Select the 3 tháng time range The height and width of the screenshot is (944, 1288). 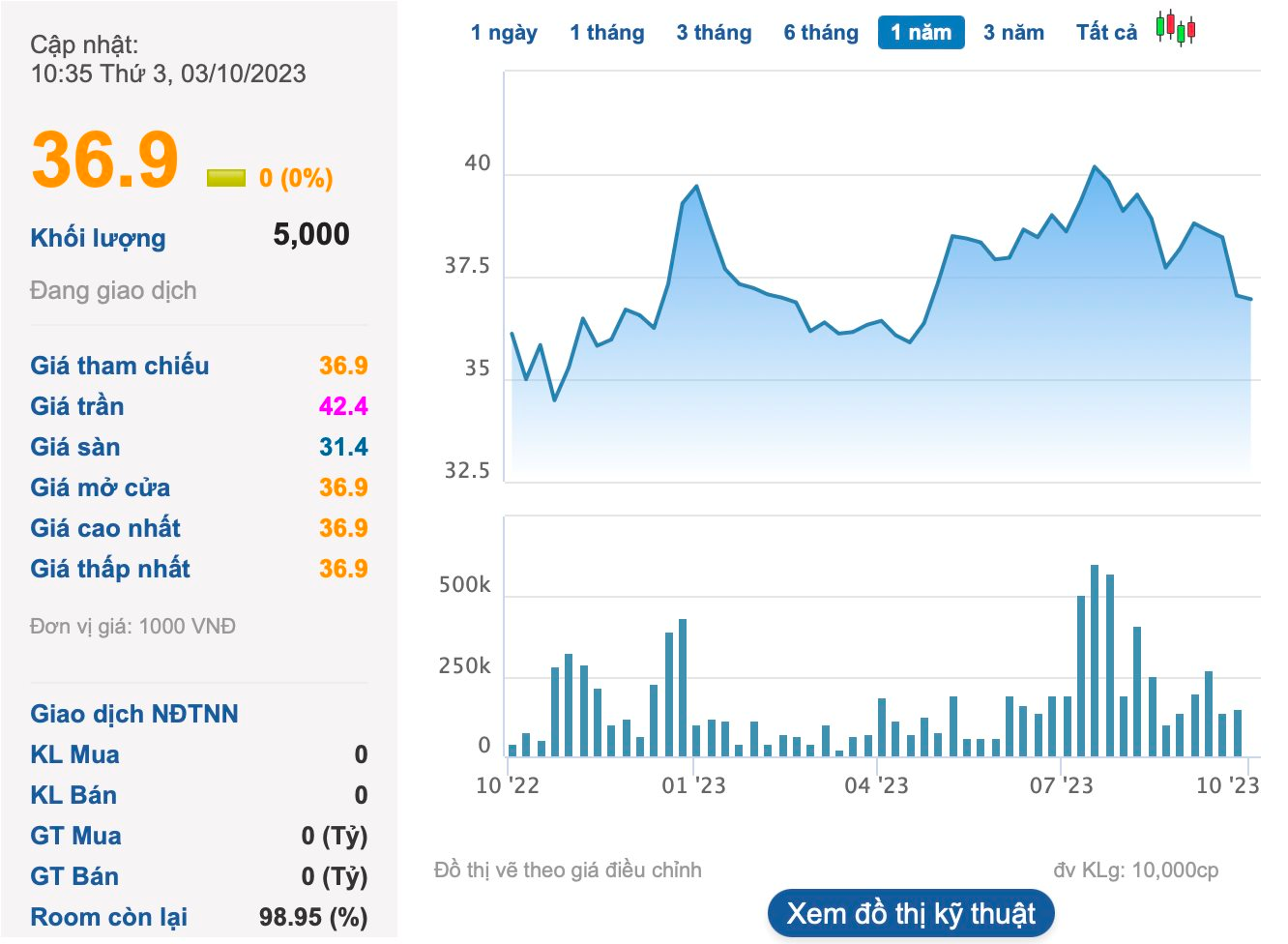(714, 33)
